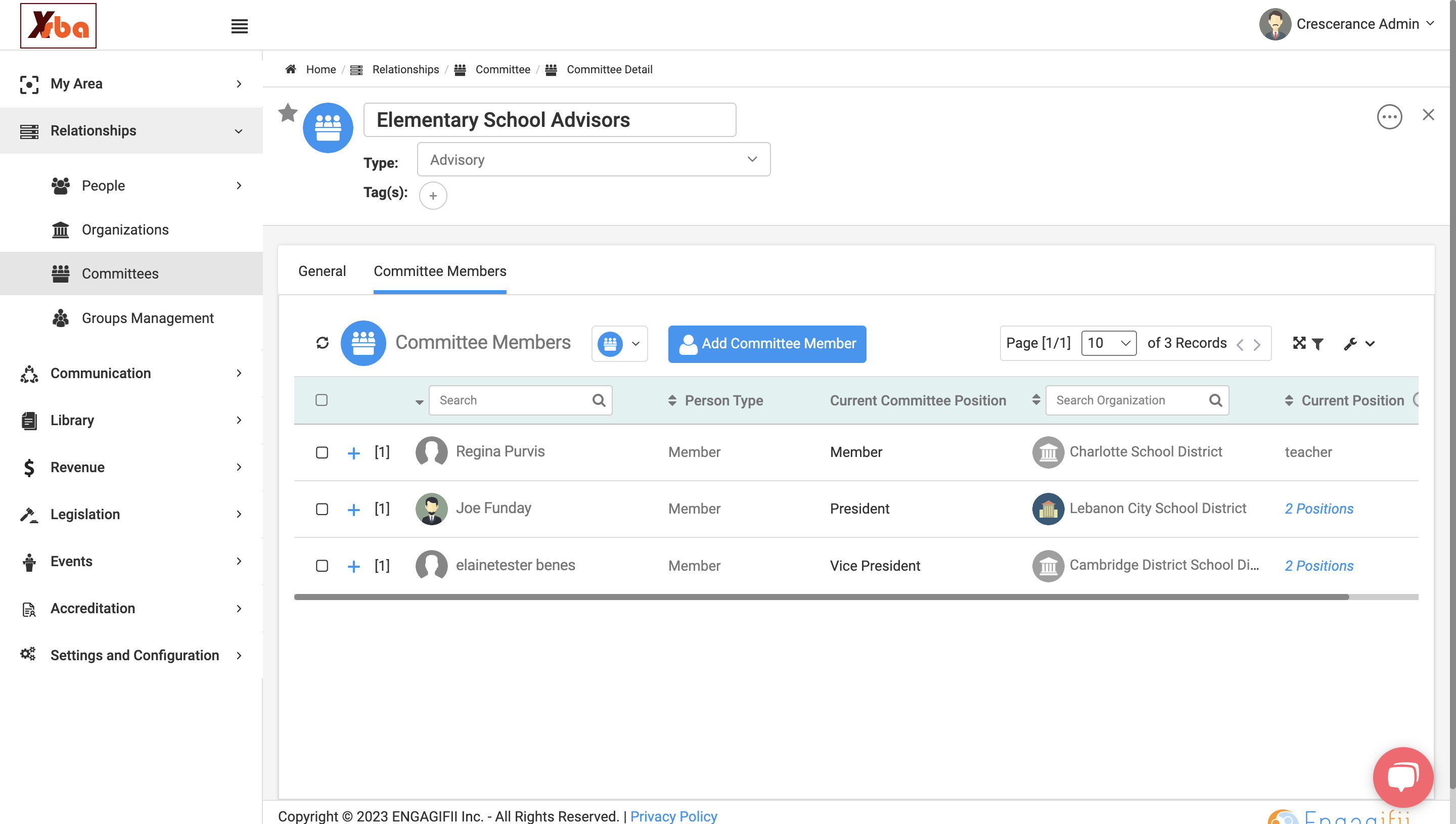Expand elainetester benes row with plus icon
Viewport: 1456px width, 824px height.
tap(354, 566)
